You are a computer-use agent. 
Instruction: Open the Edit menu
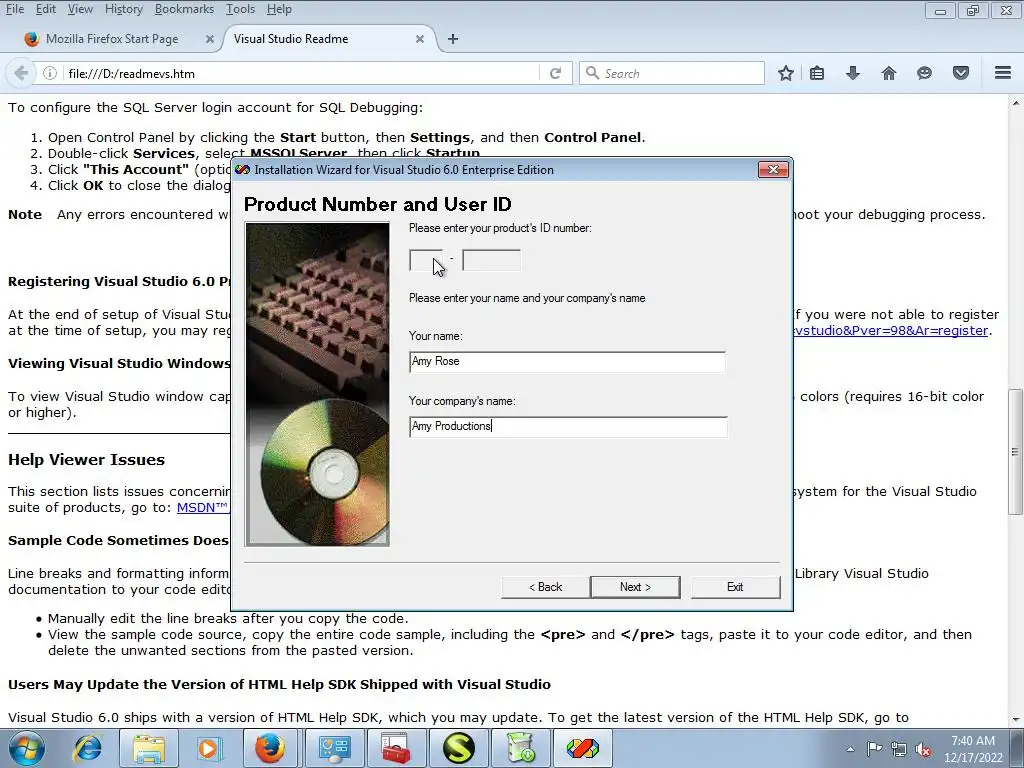46,9
